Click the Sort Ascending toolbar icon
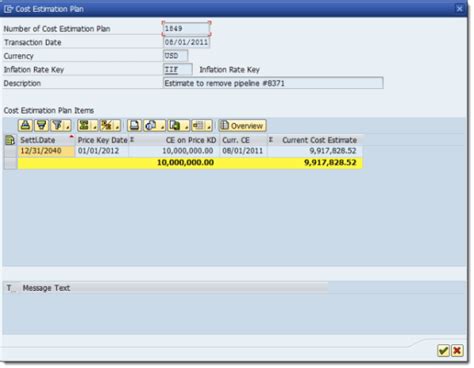The width and height of the screenshot is (474, 368). click(x=25, y=125)
